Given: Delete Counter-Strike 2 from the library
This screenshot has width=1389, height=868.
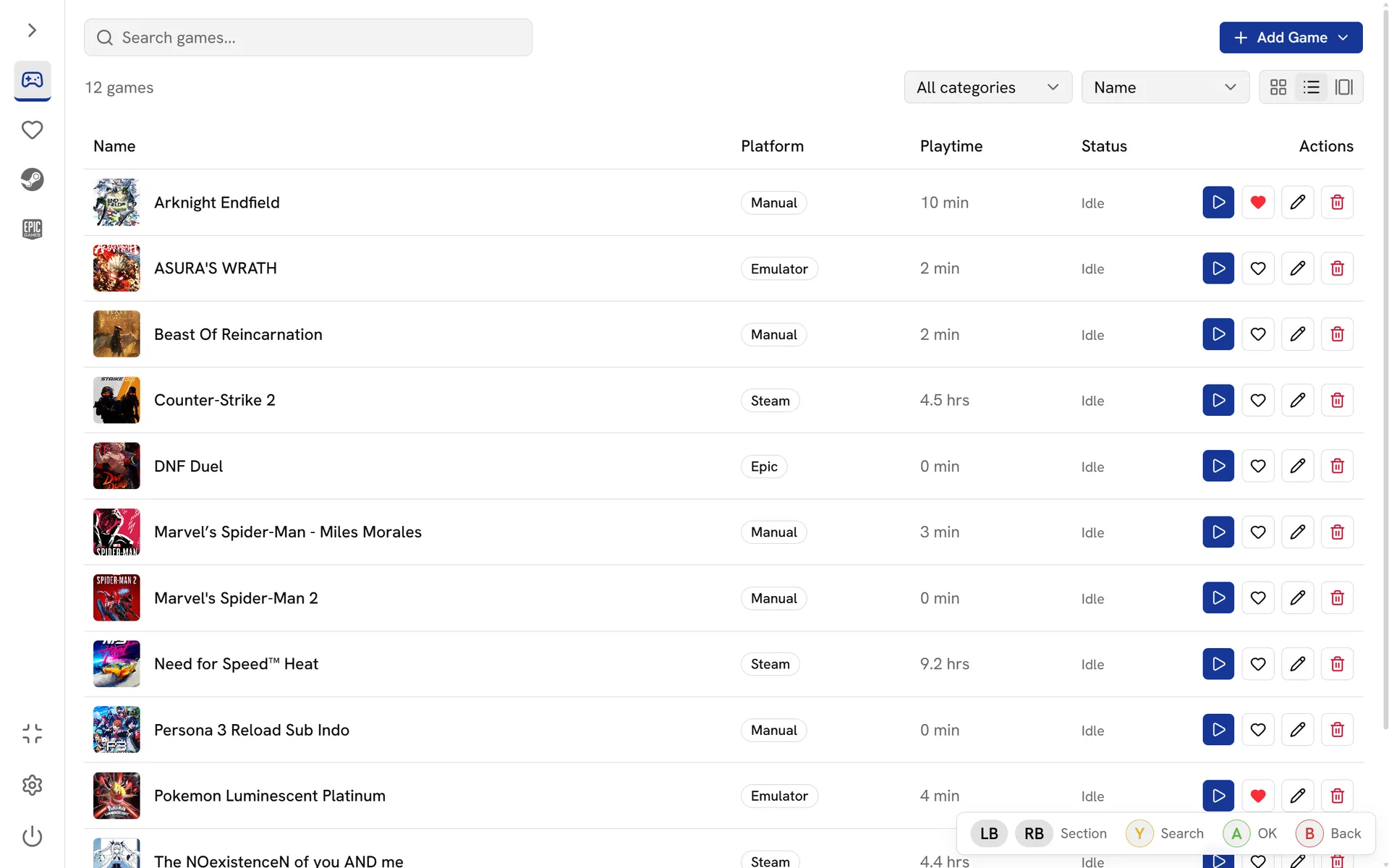Looking at the screenshot, I should pos(1337,400).
